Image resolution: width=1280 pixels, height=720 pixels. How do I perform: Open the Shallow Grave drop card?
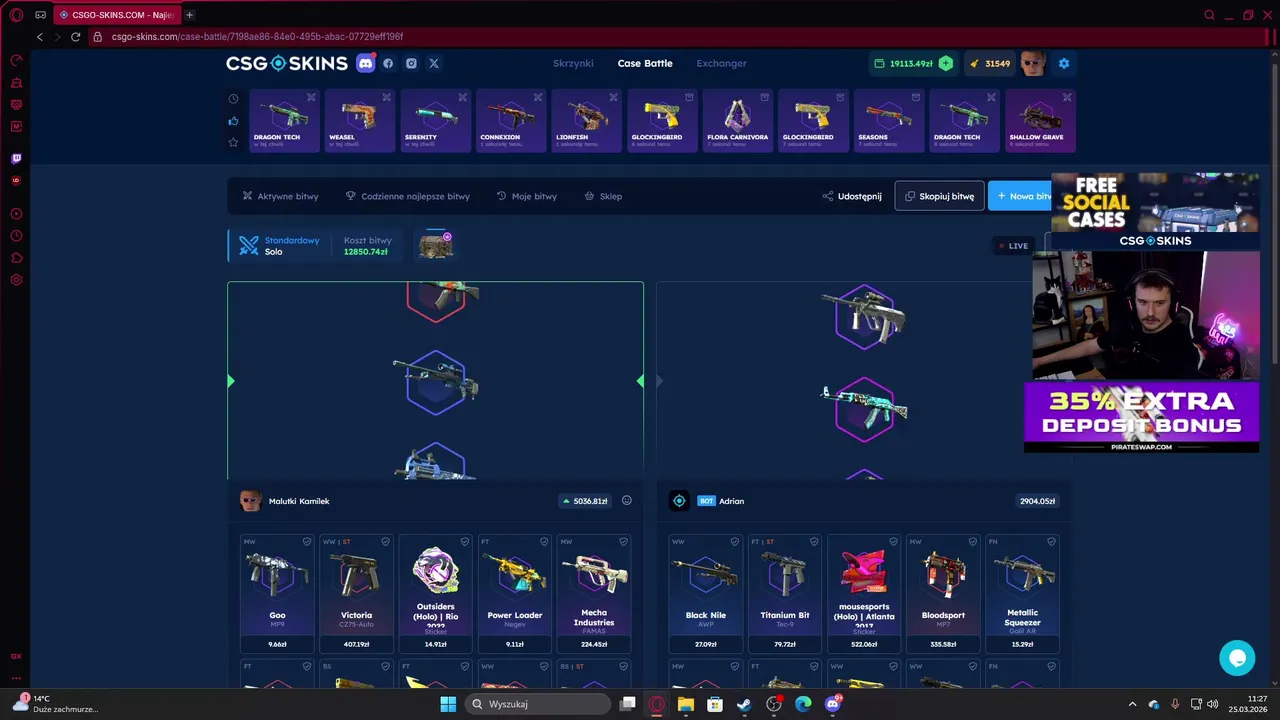point(1040,120)
